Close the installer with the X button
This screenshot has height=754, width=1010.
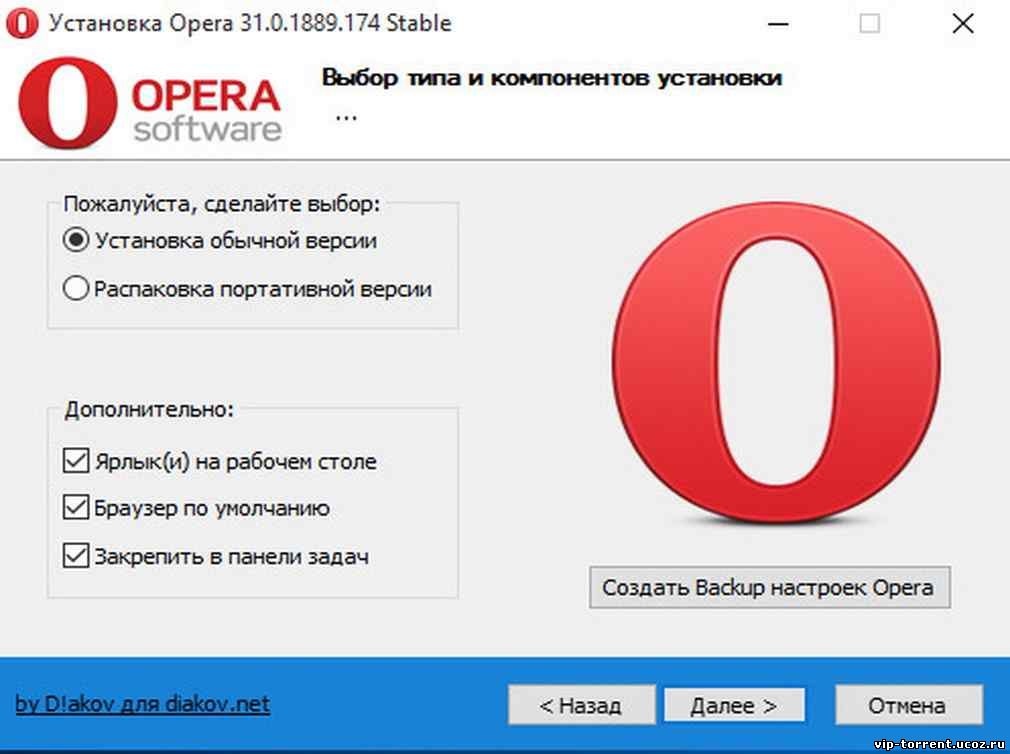pos(962,24)
